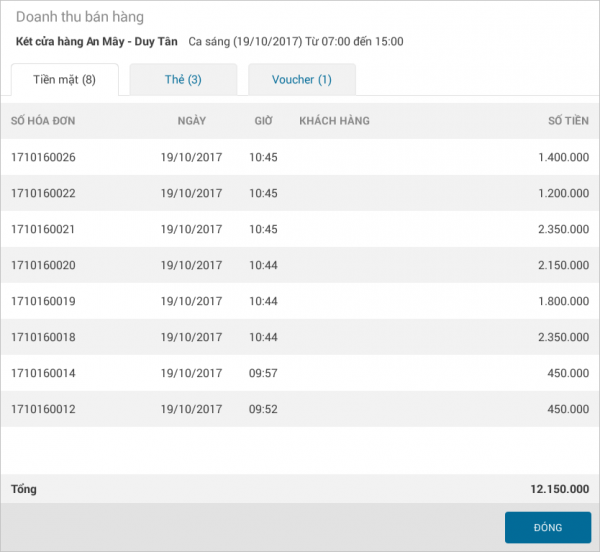This screenshot has width=600, height=552.
Task: Select invoice number 1710160021
Action: [x=43, y=229]
